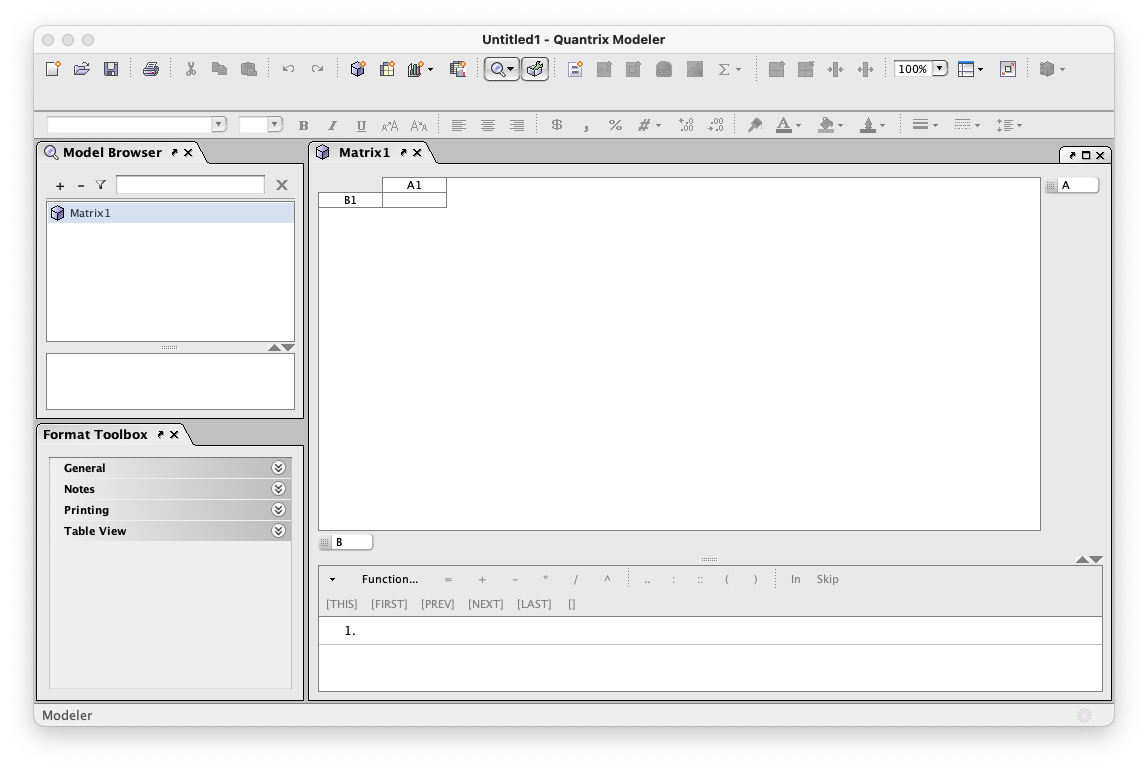Apply percent format icon

pos(615,125)
